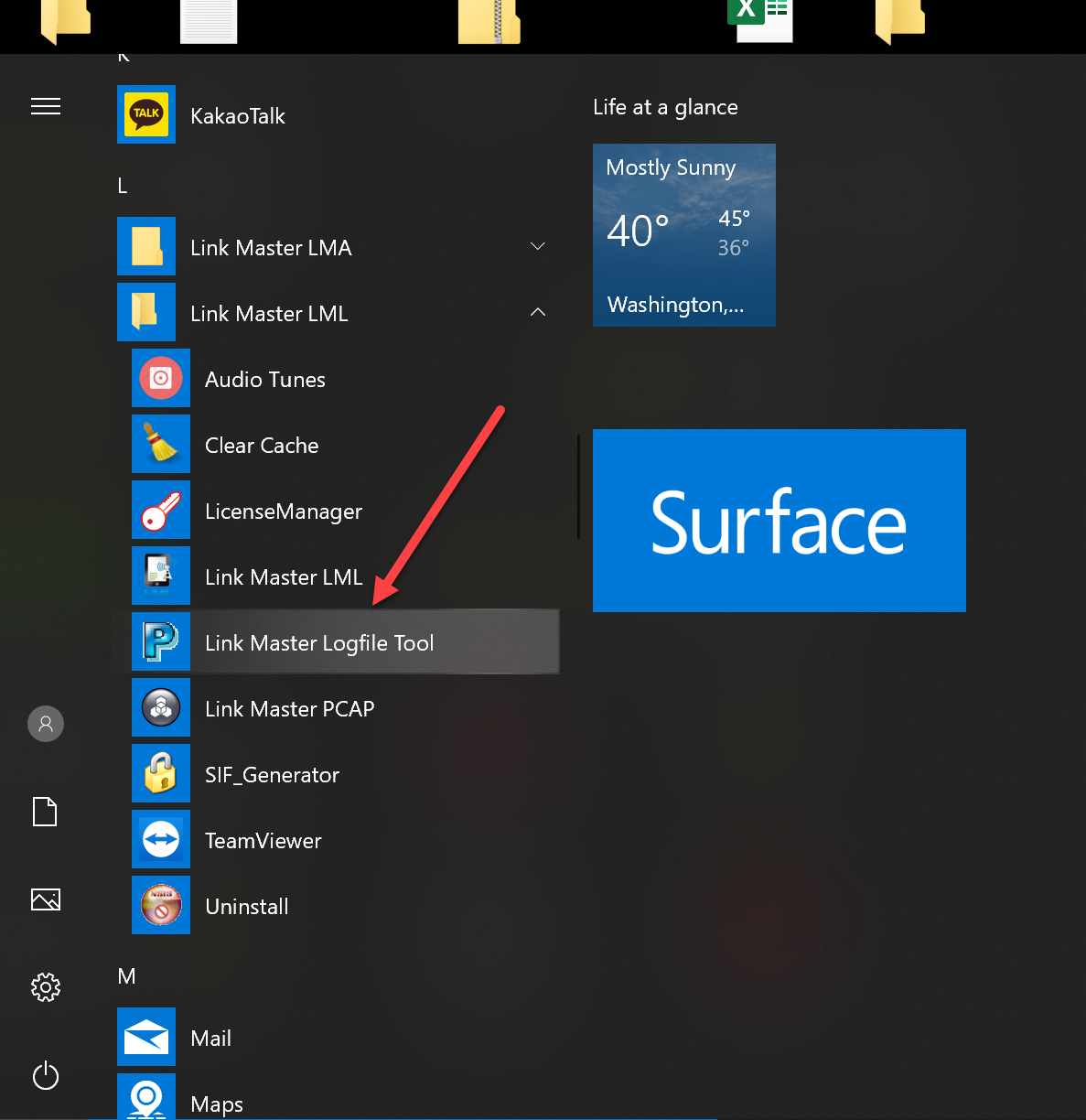Click the user account avatar icon
Viewport: 1086px width, 1120px height.
[46, 724]
